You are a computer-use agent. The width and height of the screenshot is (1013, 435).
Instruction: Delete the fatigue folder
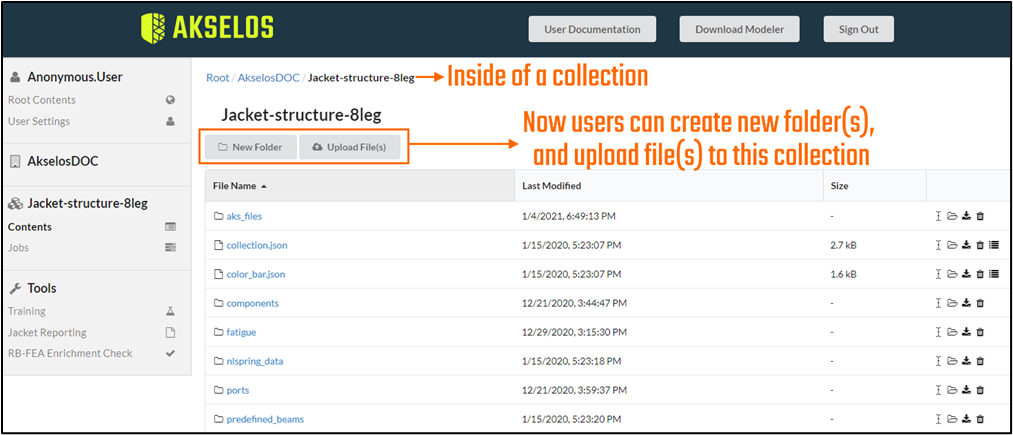[980, 332]
